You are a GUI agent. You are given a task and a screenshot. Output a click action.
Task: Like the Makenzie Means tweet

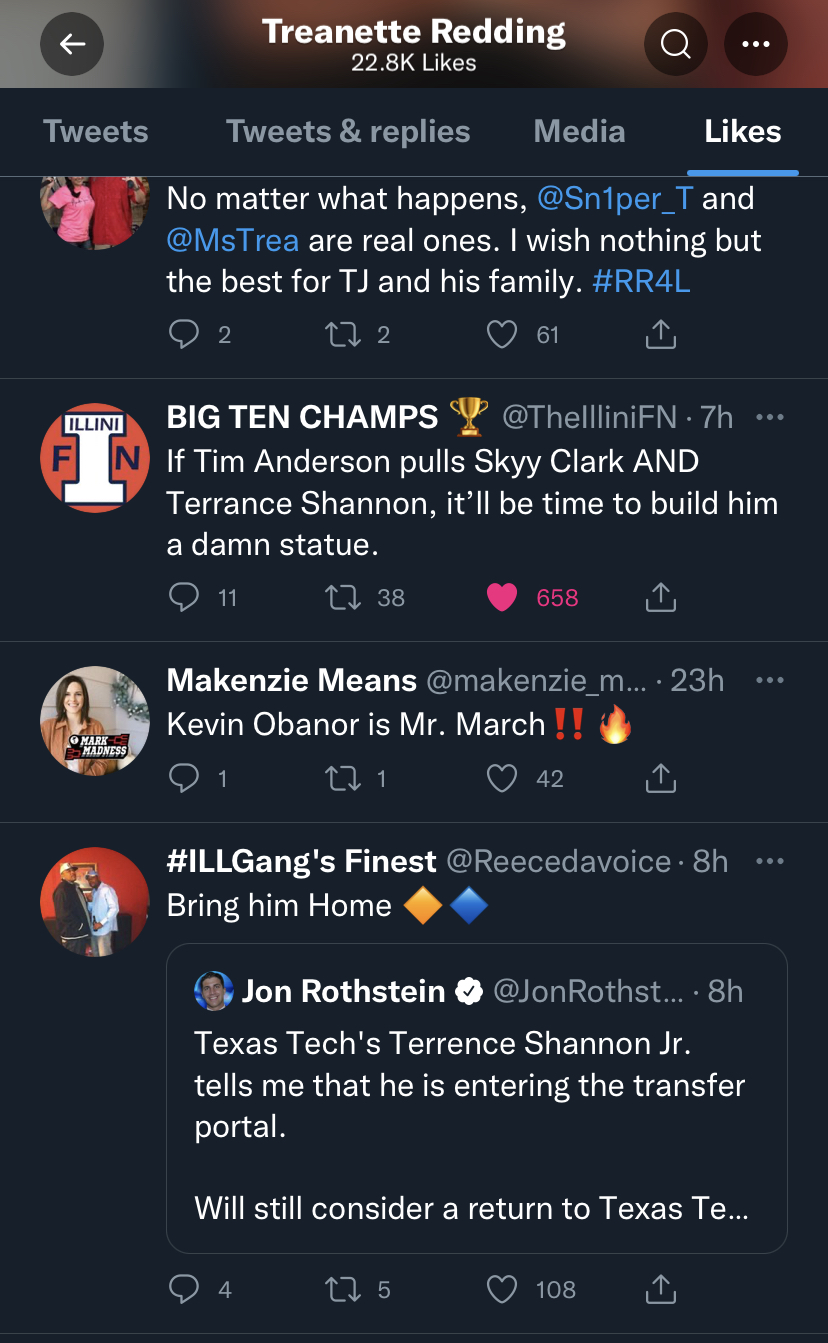tap(502, 778)
